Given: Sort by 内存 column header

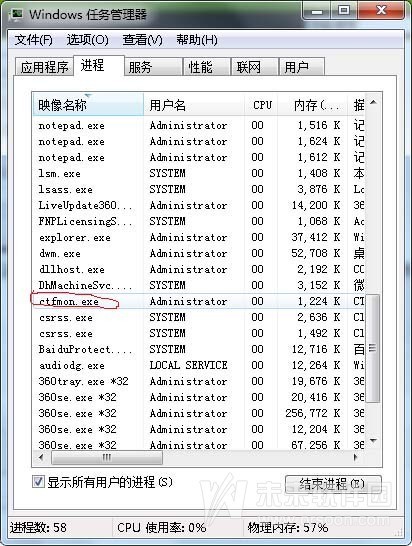Looking at the screenshot, I should (313, 104).
